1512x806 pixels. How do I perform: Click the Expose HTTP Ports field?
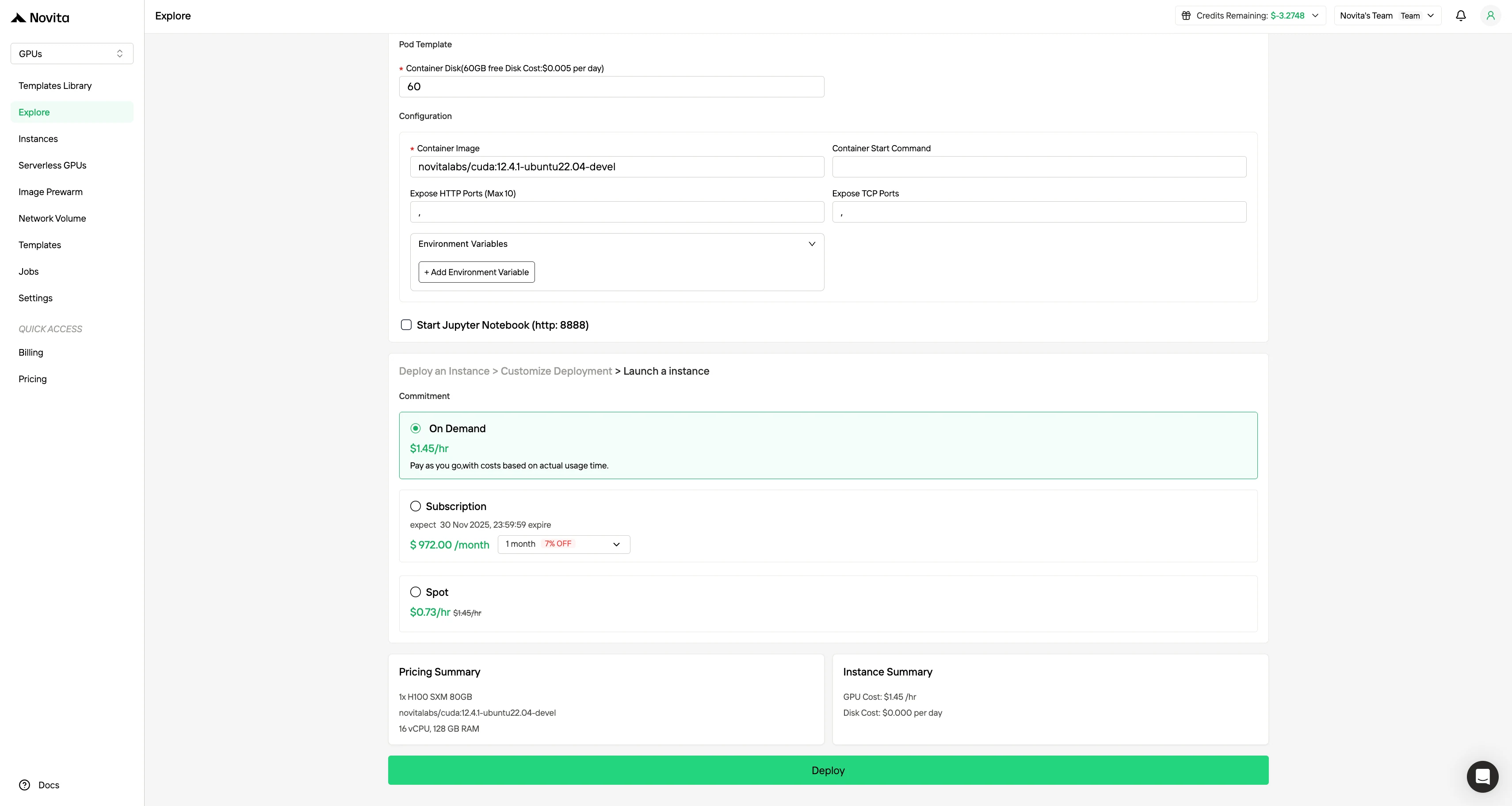click(616, 212)
